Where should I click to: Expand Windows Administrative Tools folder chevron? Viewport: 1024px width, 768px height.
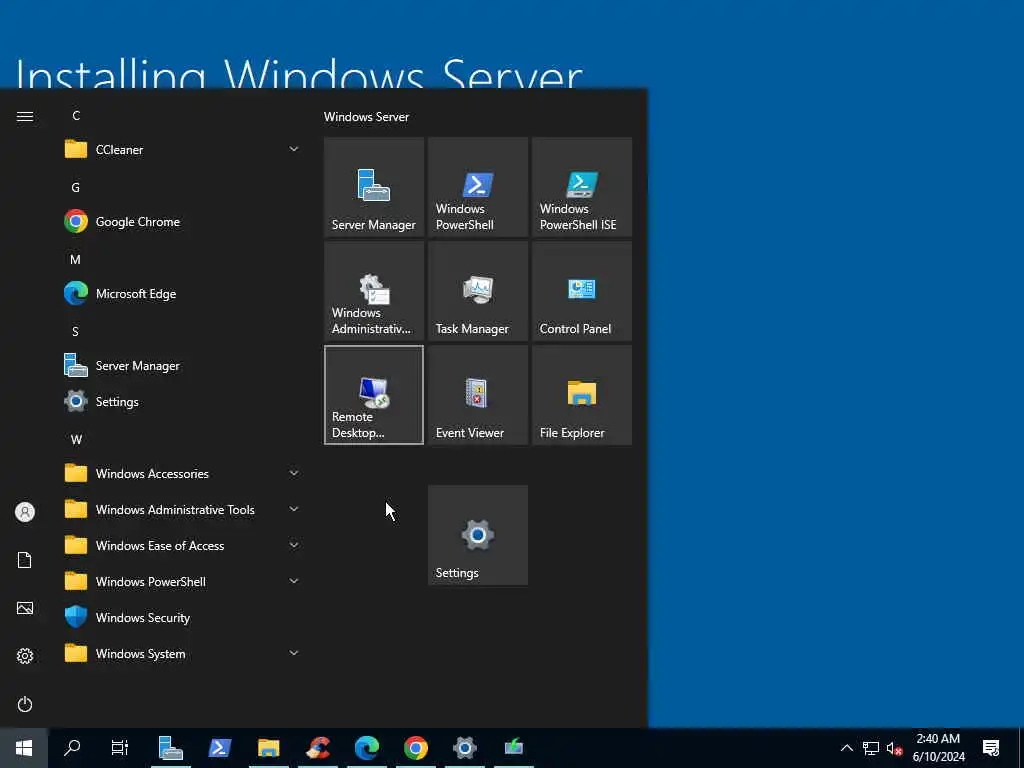click(x=294, y=509)
